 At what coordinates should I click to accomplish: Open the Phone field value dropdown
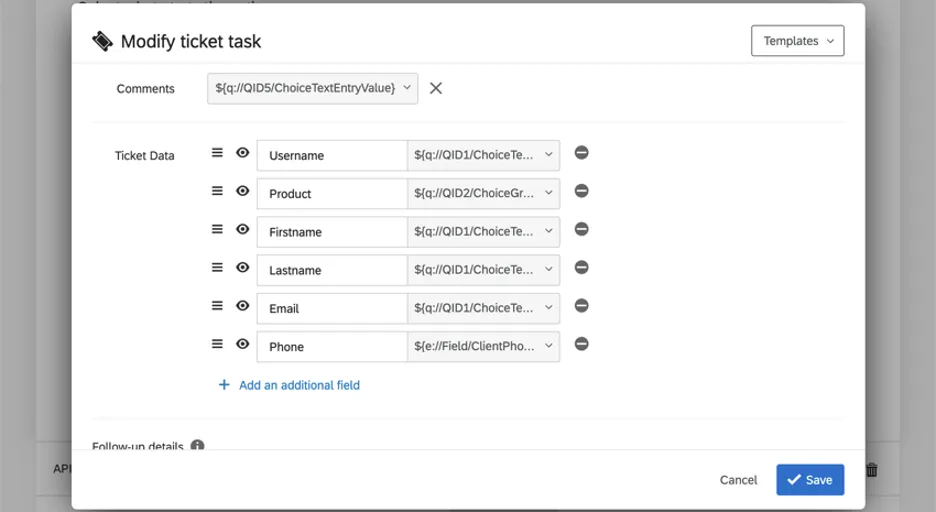(x=484, y=346)
